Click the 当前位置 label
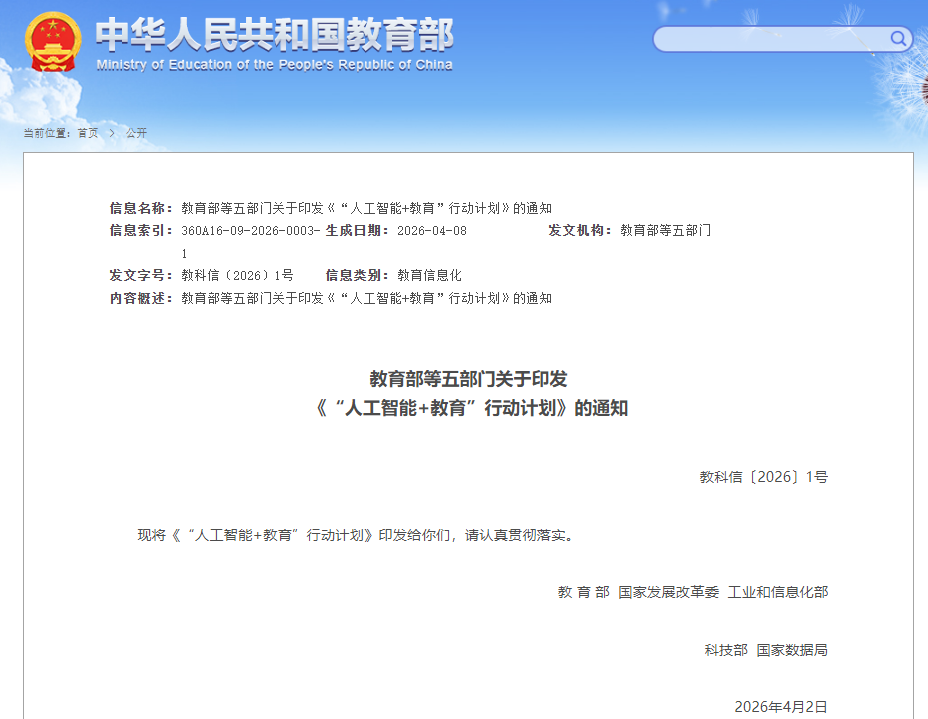This screenshot has height=719, width=928. [x=47, y=133]
